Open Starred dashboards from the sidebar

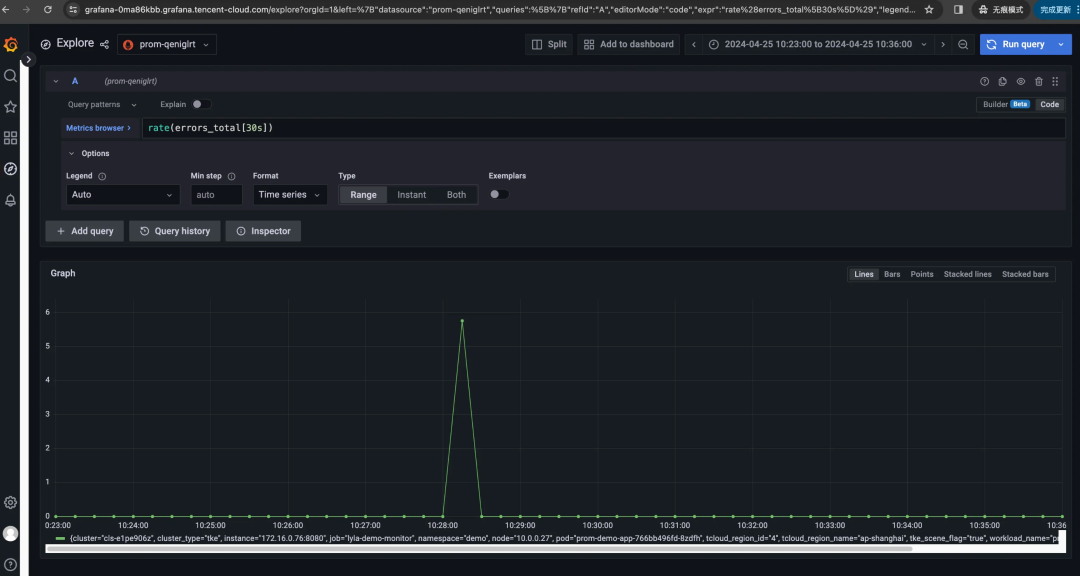click(x=10, y=107)
